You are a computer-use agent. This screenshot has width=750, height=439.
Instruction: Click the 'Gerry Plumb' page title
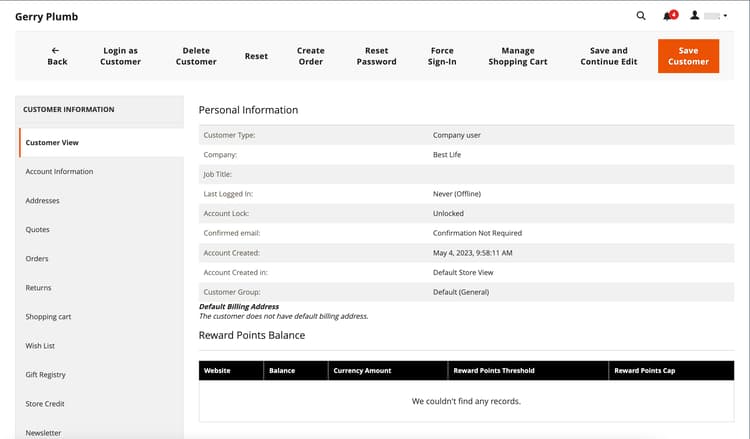click(x=46, y=17)
